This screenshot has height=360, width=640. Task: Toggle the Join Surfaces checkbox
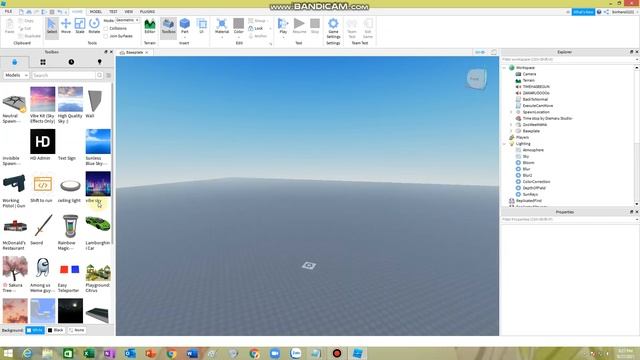click(106, 36)
